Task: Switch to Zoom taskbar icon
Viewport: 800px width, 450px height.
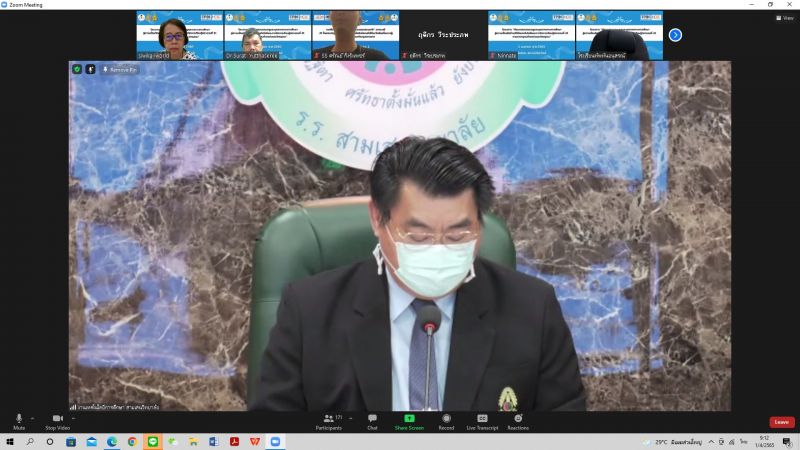Action: (x=275, y=442)
